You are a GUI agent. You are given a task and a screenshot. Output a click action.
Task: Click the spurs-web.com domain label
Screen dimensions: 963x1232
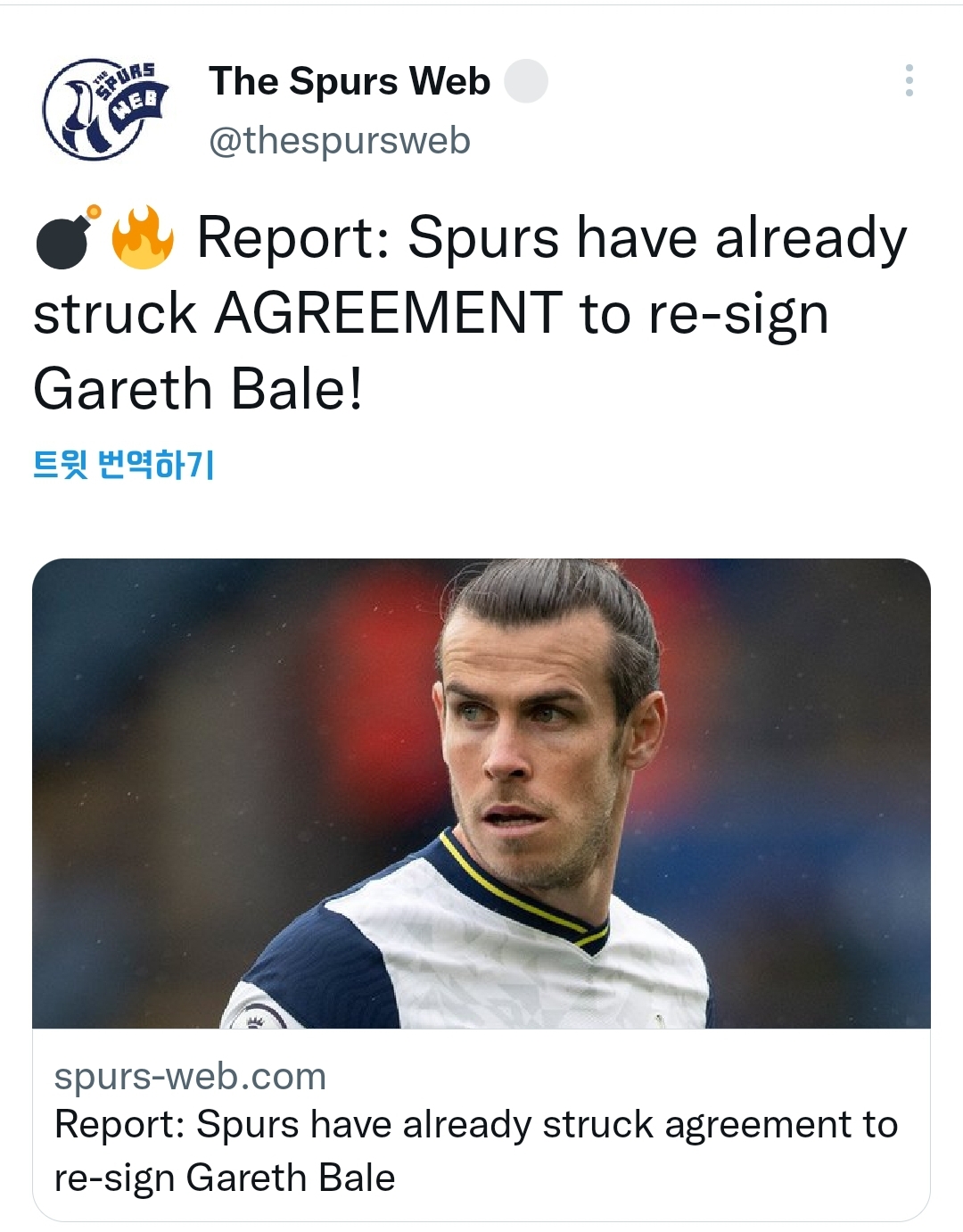[190, 1076]
